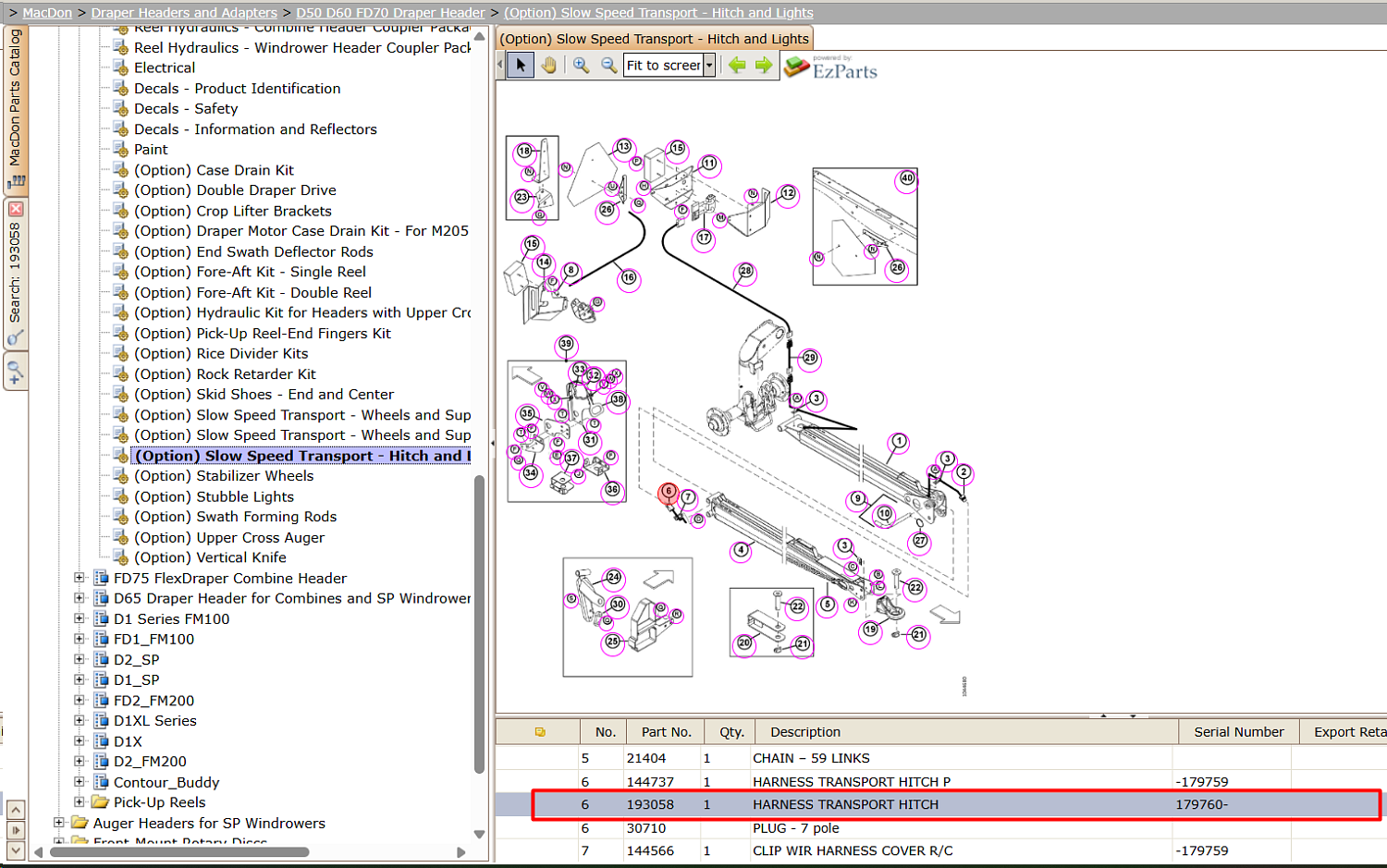
Task: Go to previous diagram with green left arrow
Action: coord(737,65)
